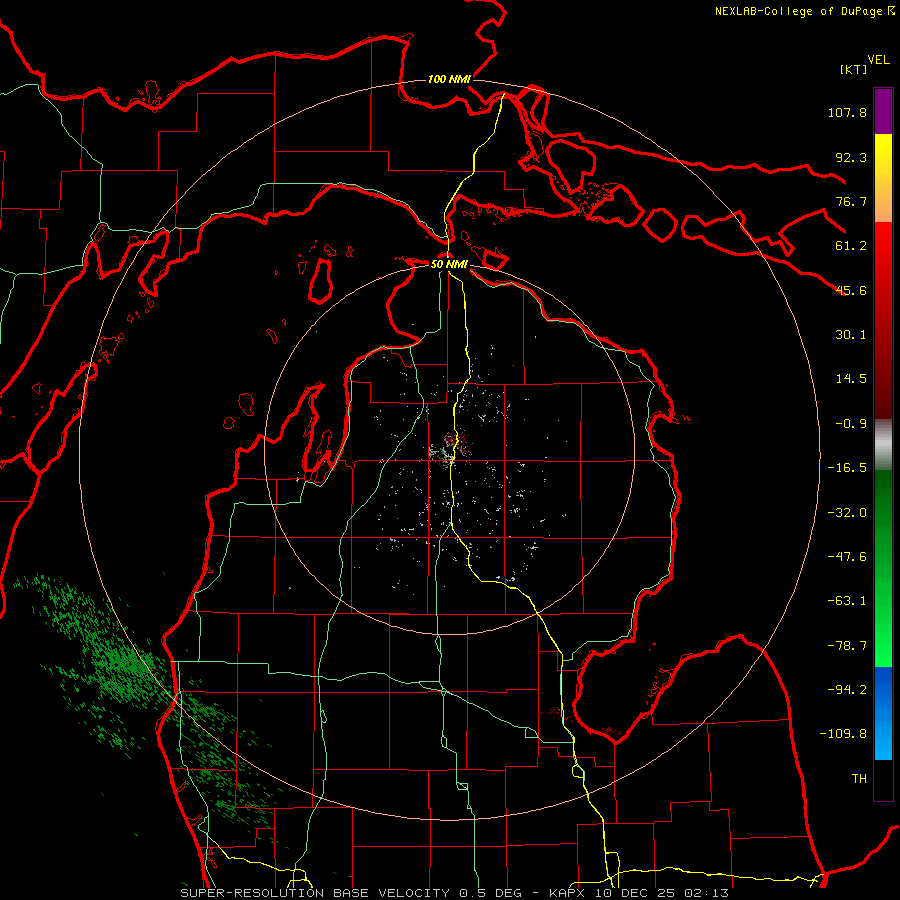Image resolution: width=900 pixels, height=900 pixels.
Task: Click the [KT] unit label
Action: coord(853,69)
